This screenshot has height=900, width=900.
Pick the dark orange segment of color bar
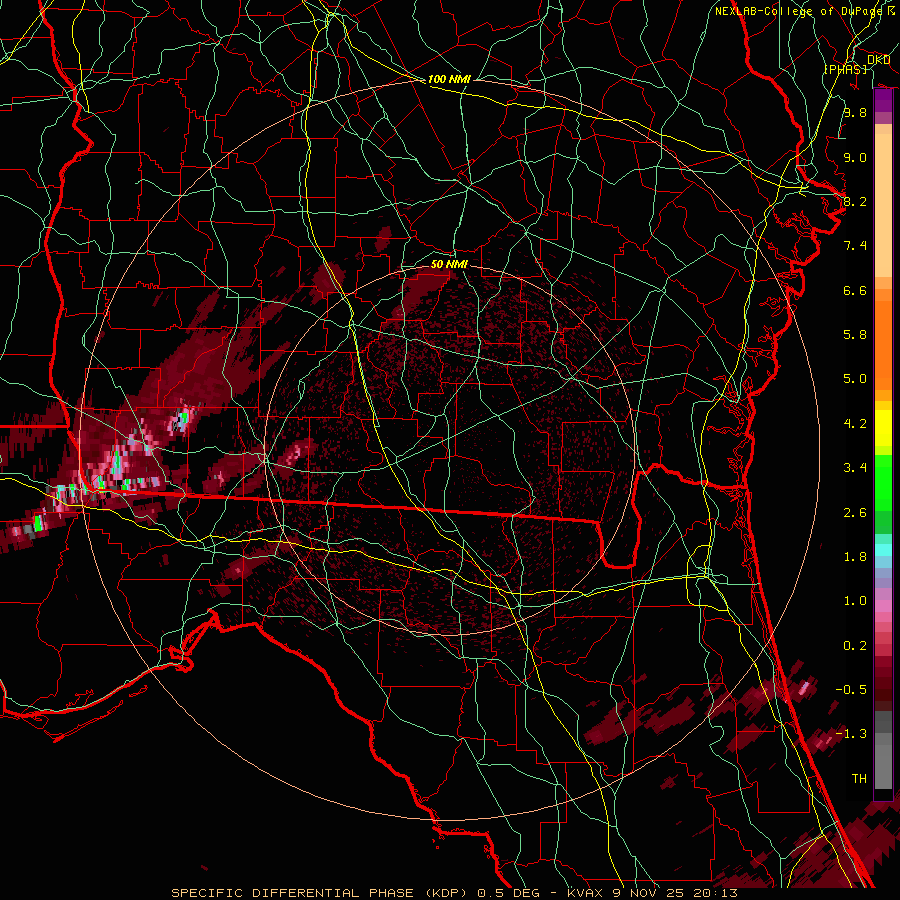883,344
